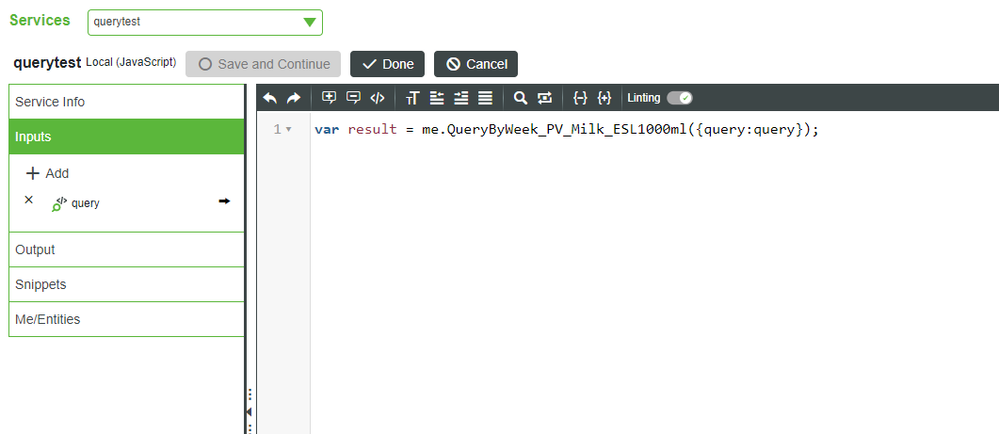Expand all code with the {+} icon
This screenshot has width=999, height=434.
604,98
